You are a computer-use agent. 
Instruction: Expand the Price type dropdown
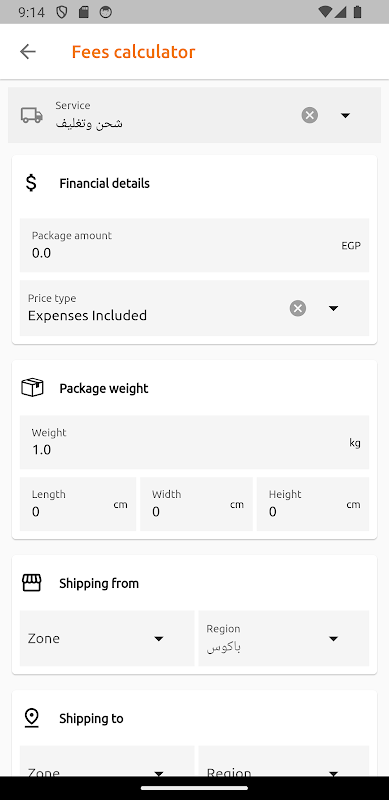[x=333, y=308]
